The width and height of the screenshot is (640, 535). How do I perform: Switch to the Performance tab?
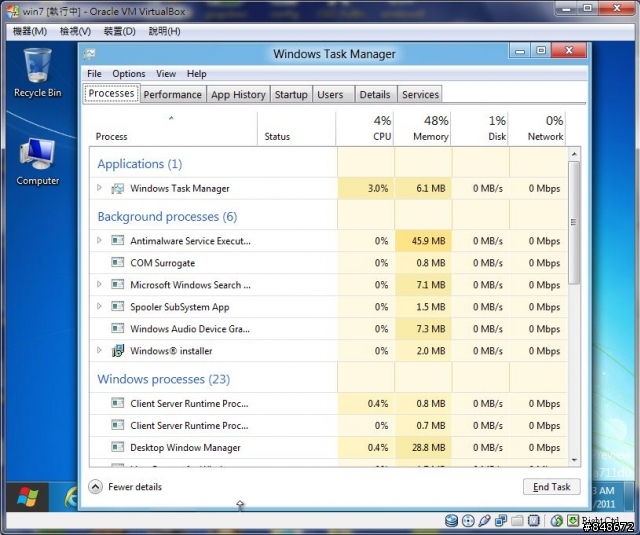(173, 94)
